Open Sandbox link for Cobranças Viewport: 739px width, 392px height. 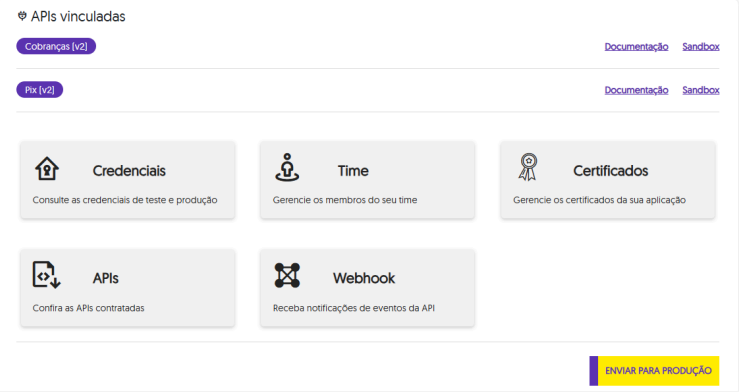[x=701, y=47]
